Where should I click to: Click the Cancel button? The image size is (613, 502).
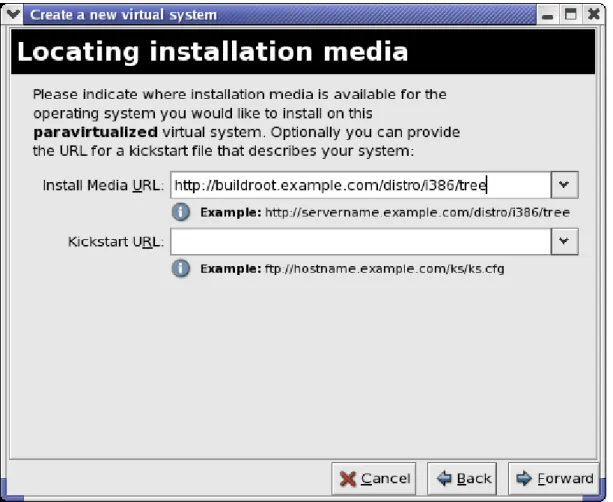[374, 479]
